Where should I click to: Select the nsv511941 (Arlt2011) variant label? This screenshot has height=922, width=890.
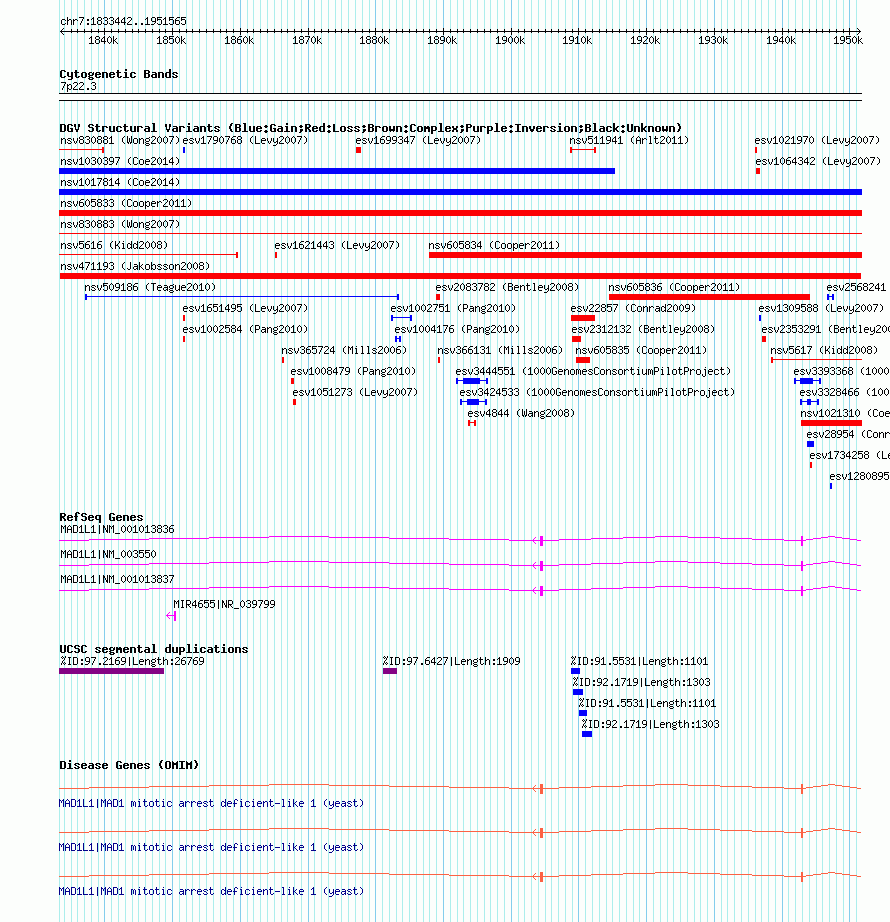(629, 141)
